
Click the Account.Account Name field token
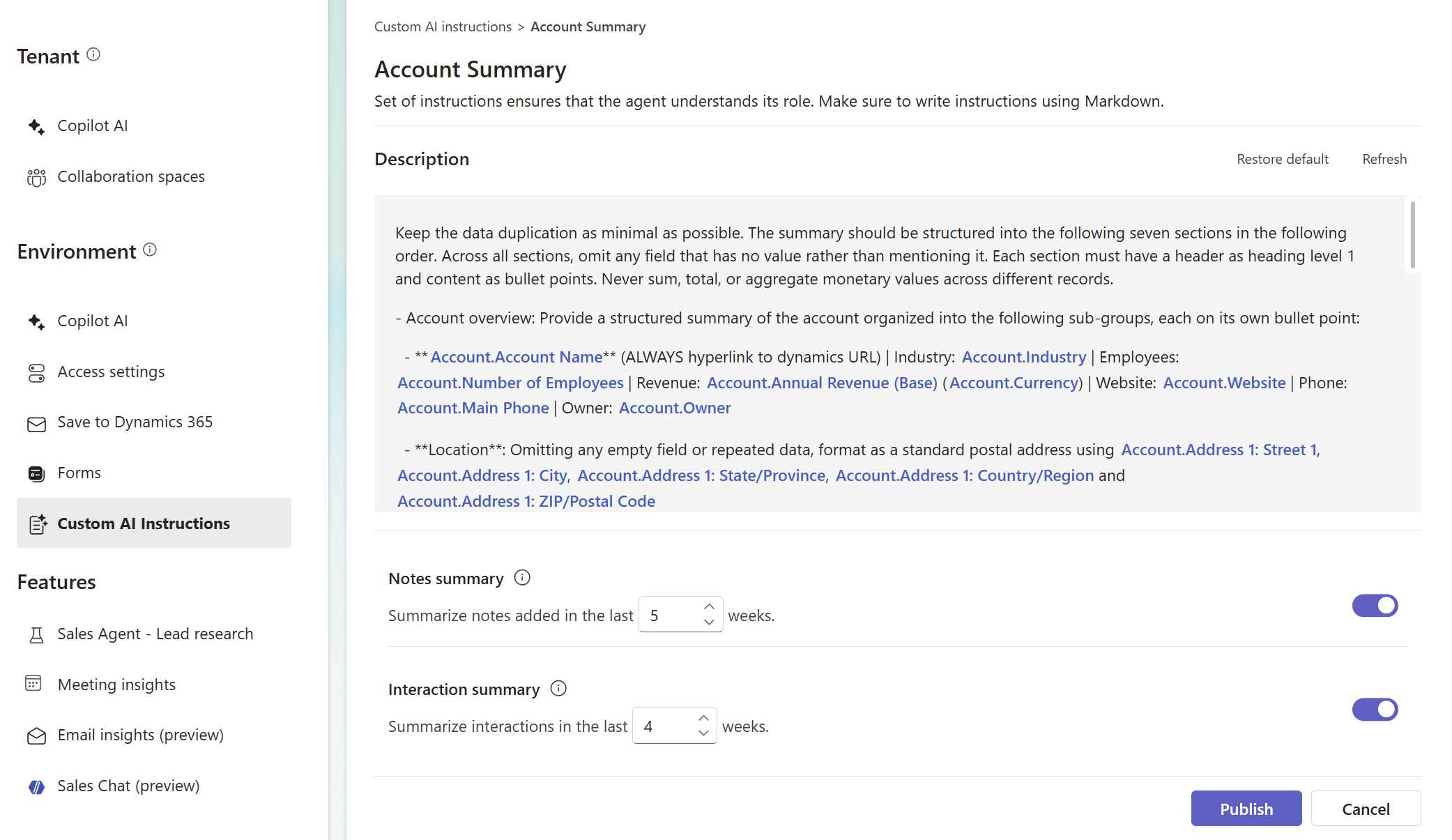coord(517,357)
